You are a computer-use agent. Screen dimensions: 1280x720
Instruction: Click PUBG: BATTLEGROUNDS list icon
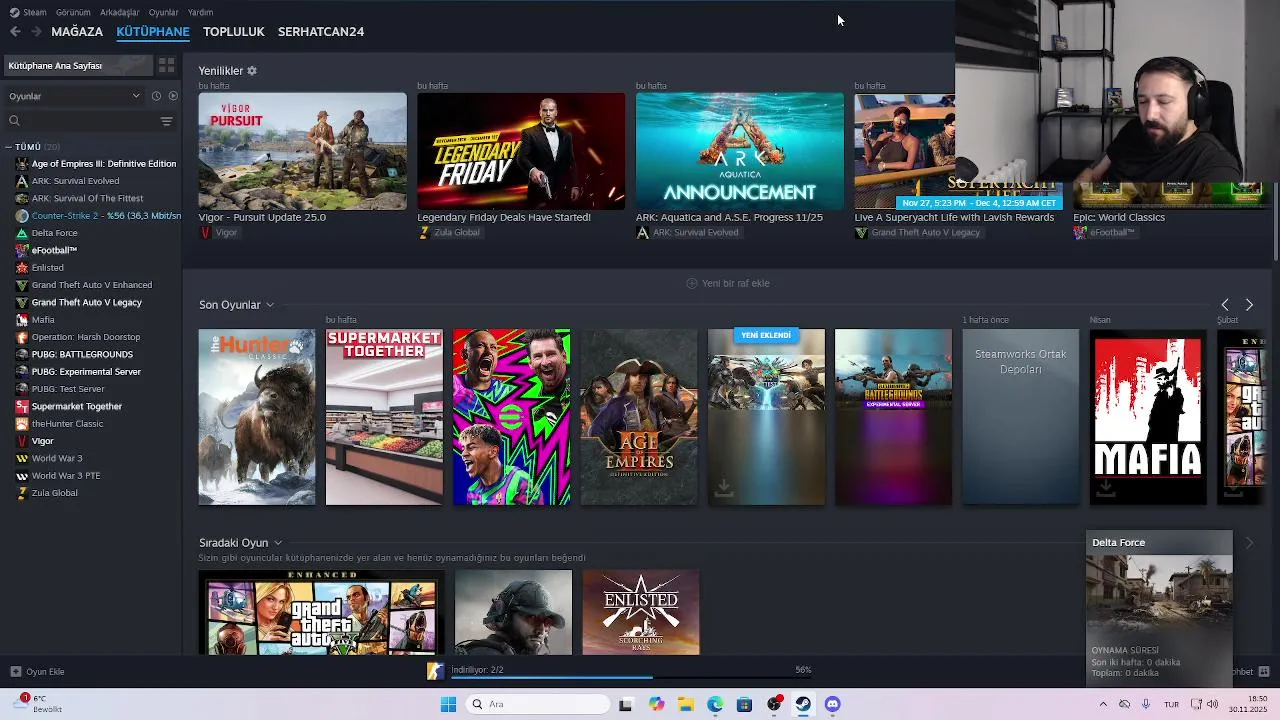(x=22, y=354)
